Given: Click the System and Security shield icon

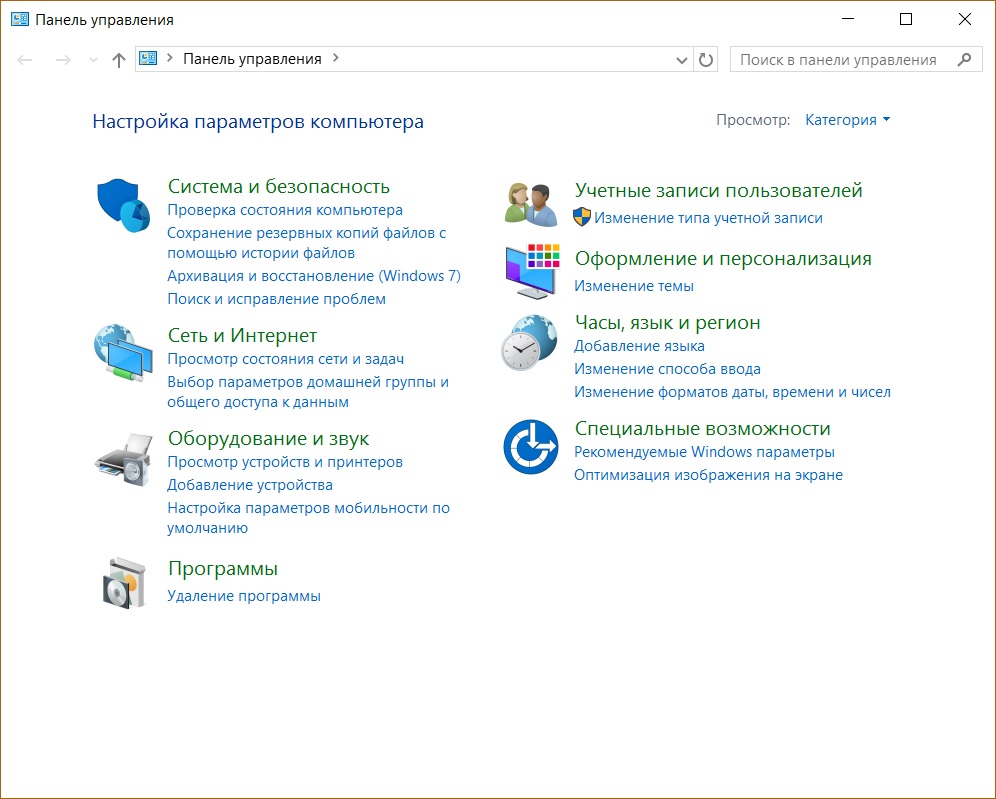Looking at the screenshot, I should pos(123,204).
